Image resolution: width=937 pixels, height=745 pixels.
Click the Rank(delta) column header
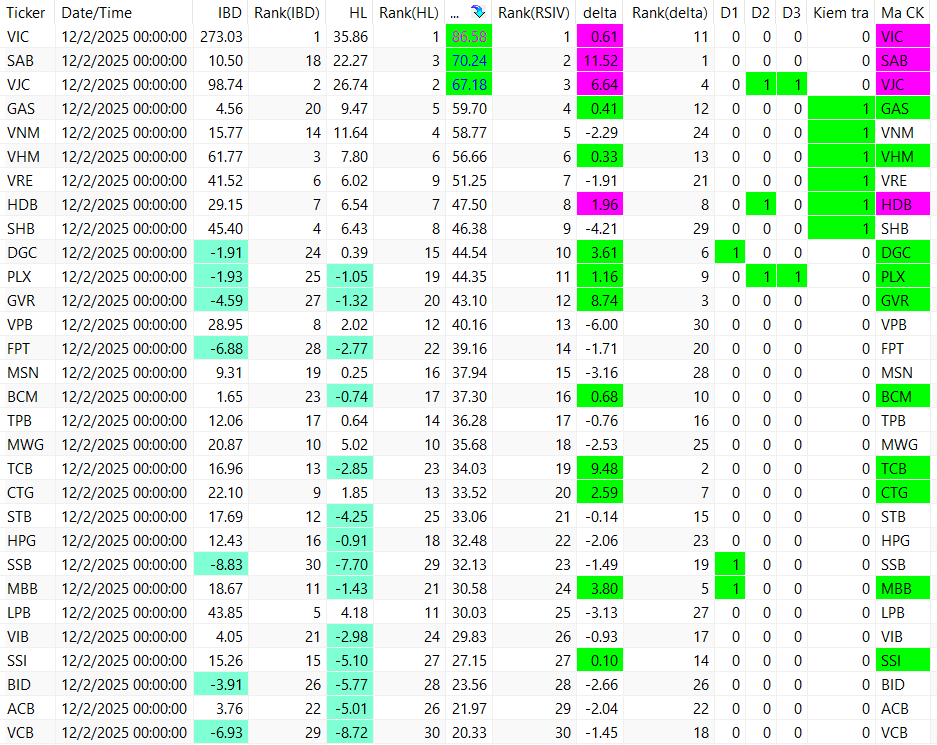669,13
